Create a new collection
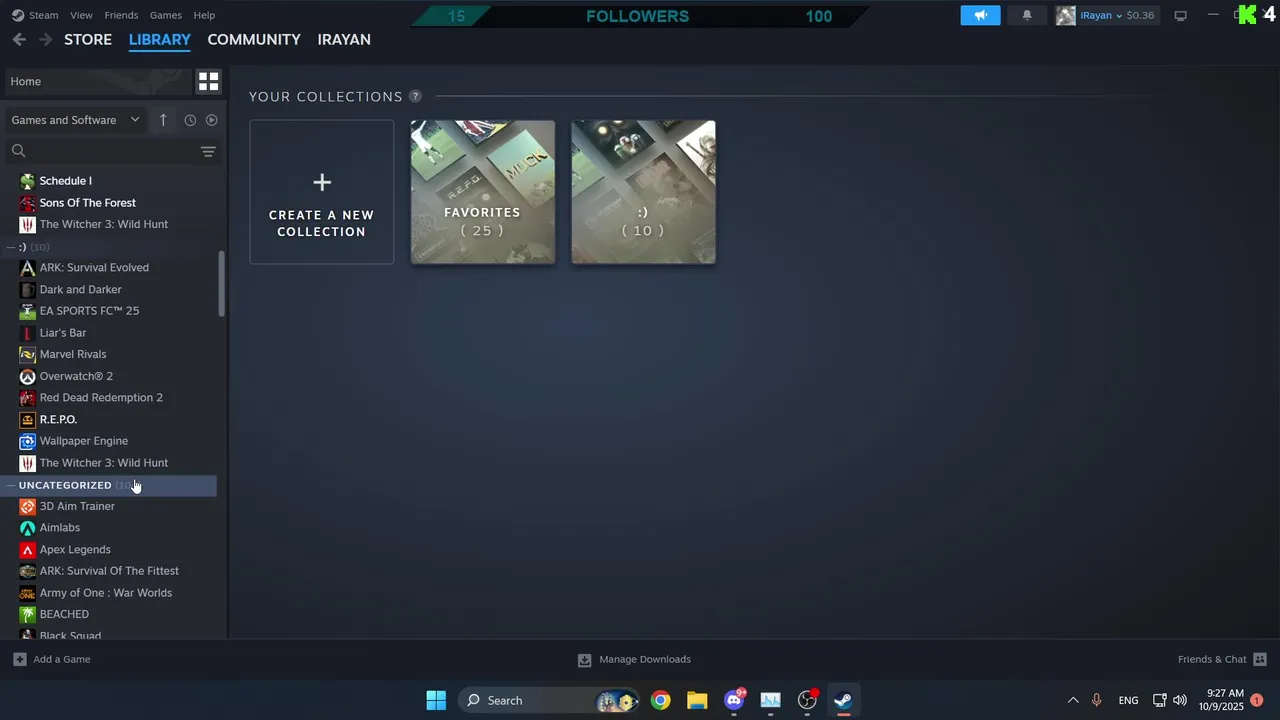Image resolution: width=1280 pixels, height=720 pixels. pos(322,192)
